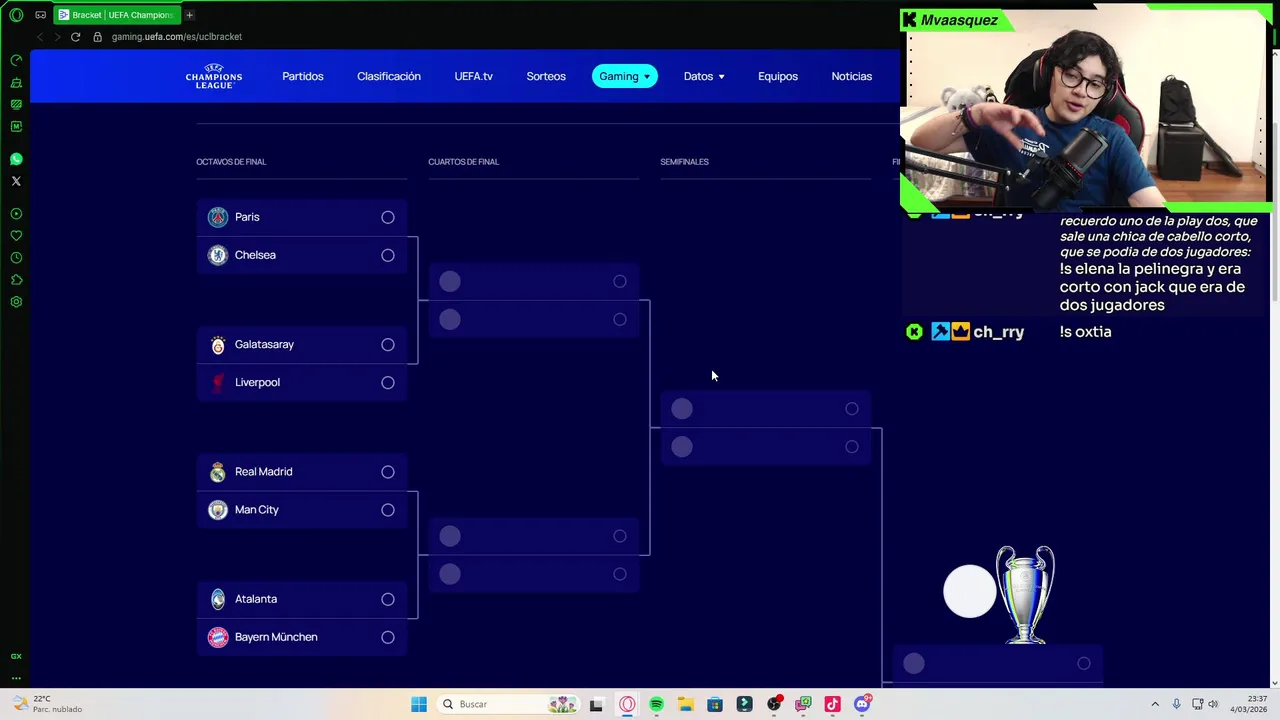The width and height of the screenshot is (1280, 720).
Task: Open the player icon in sidebar
Action: pyautogui.click(x=16, y=214)
